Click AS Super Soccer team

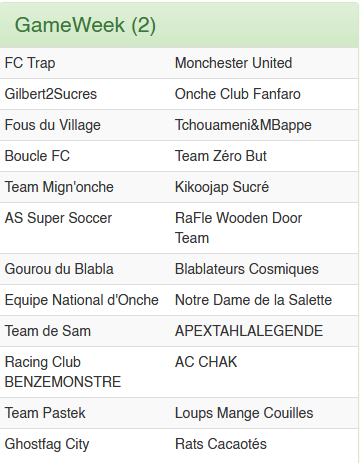tap(58, 218)
